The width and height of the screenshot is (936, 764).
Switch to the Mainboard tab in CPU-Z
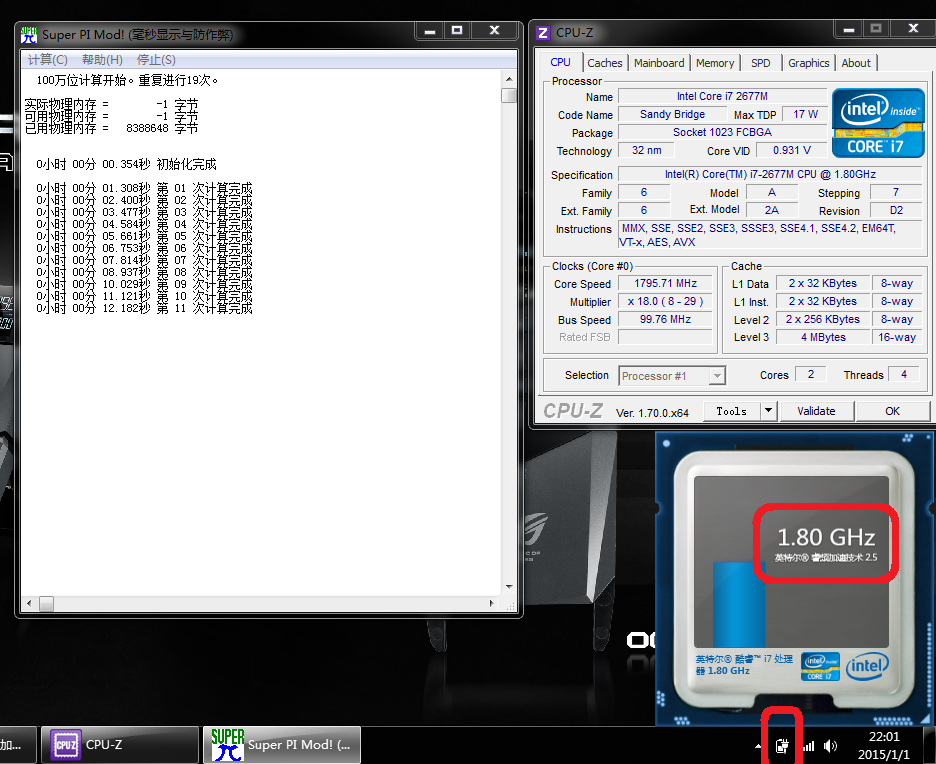click(x=659, y=63)
